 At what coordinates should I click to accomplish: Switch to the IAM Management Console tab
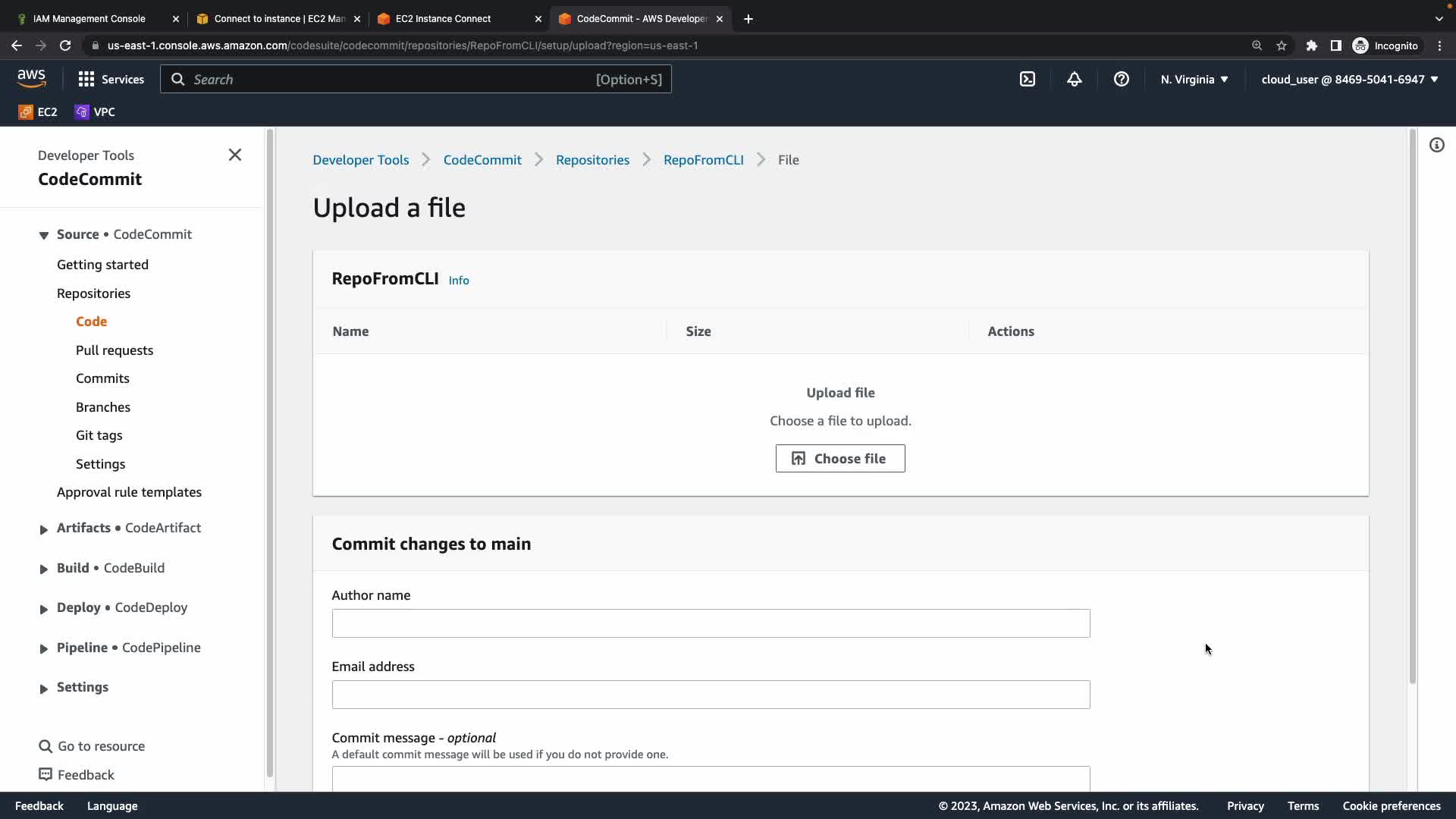[x=89, y=18]
